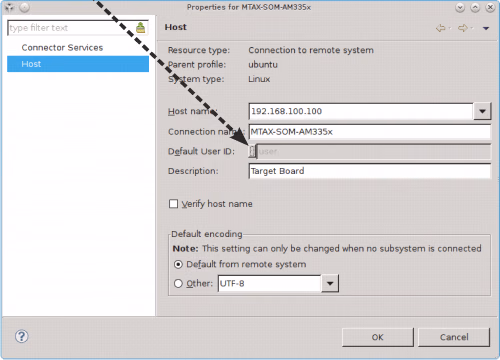
Task: Clear the filter text with broom icon
Action: click(141, 28)
